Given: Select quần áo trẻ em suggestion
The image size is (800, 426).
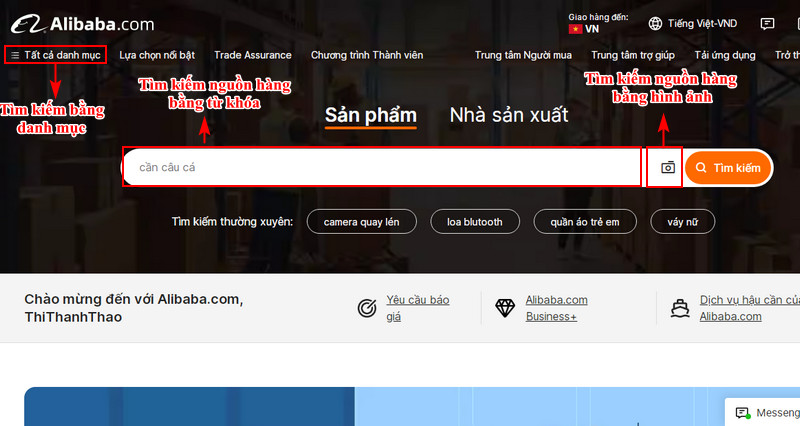Looking at the screenshot, I should coord(585,222).
